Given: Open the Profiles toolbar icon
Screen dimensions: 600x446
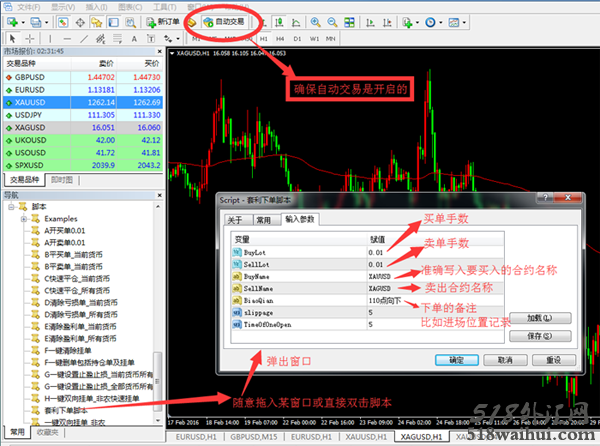Looking at the screenshot, I should click(36, 22).
